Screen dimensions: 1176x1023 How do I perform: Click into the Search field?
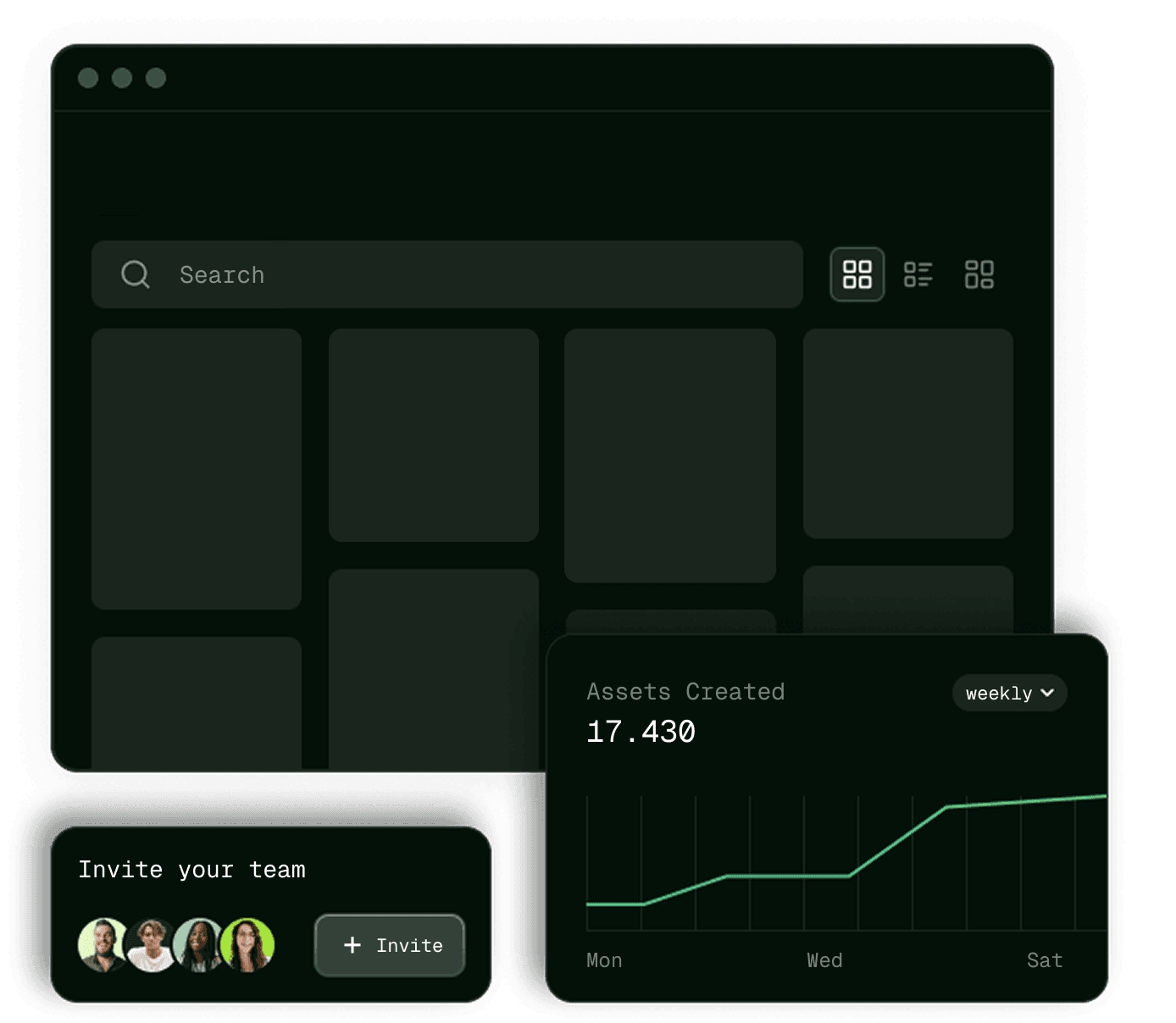click(x=474, y=274)
